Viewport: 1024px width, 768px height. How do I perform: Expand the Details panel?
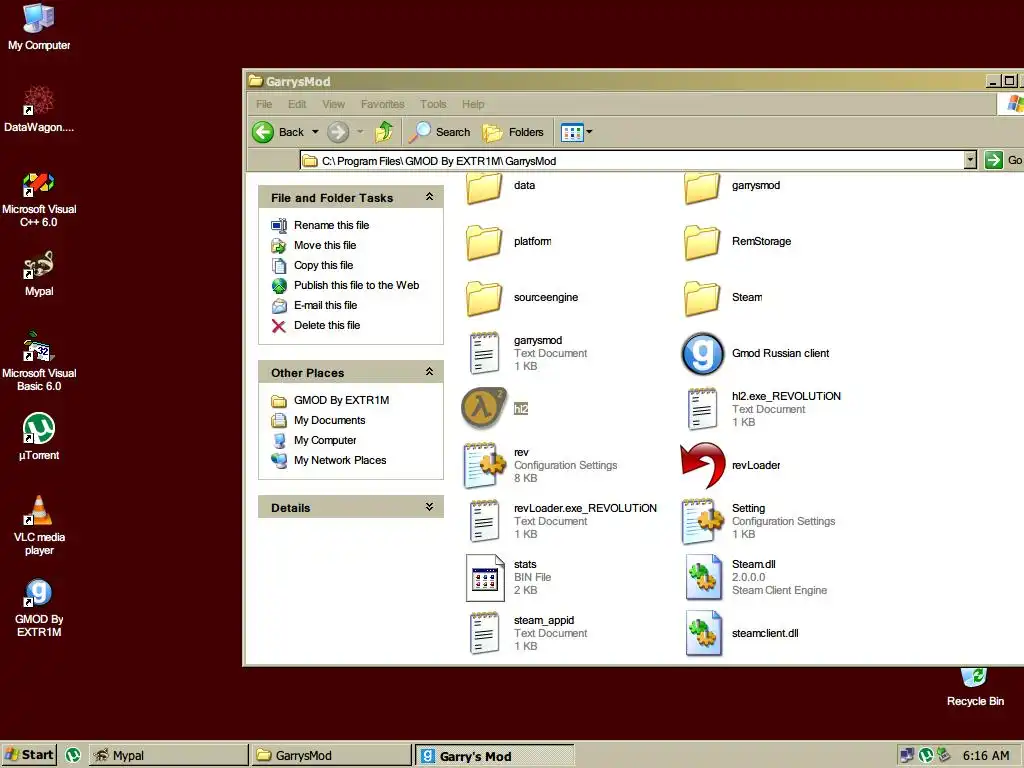coord(429,507)
